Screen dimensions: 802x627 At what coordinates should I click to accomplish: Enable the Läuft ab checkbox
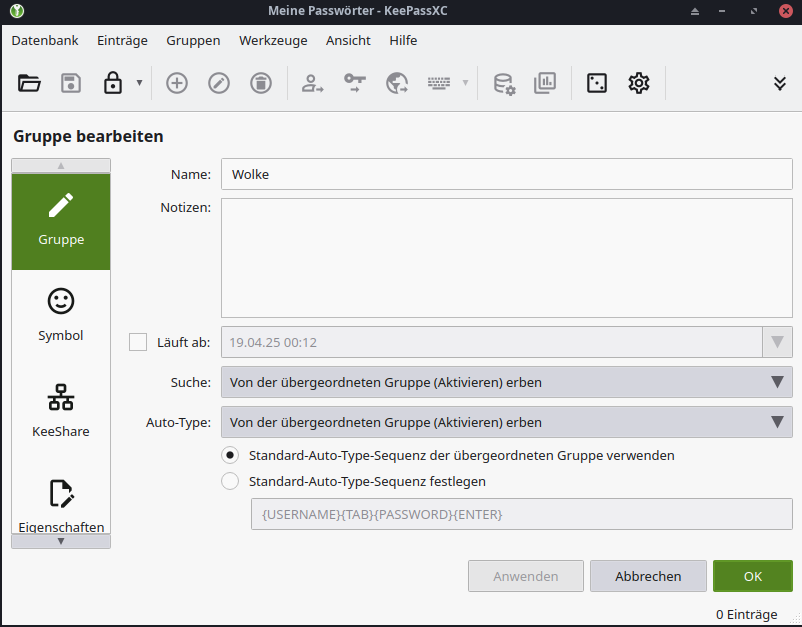(x=138, y=342)
